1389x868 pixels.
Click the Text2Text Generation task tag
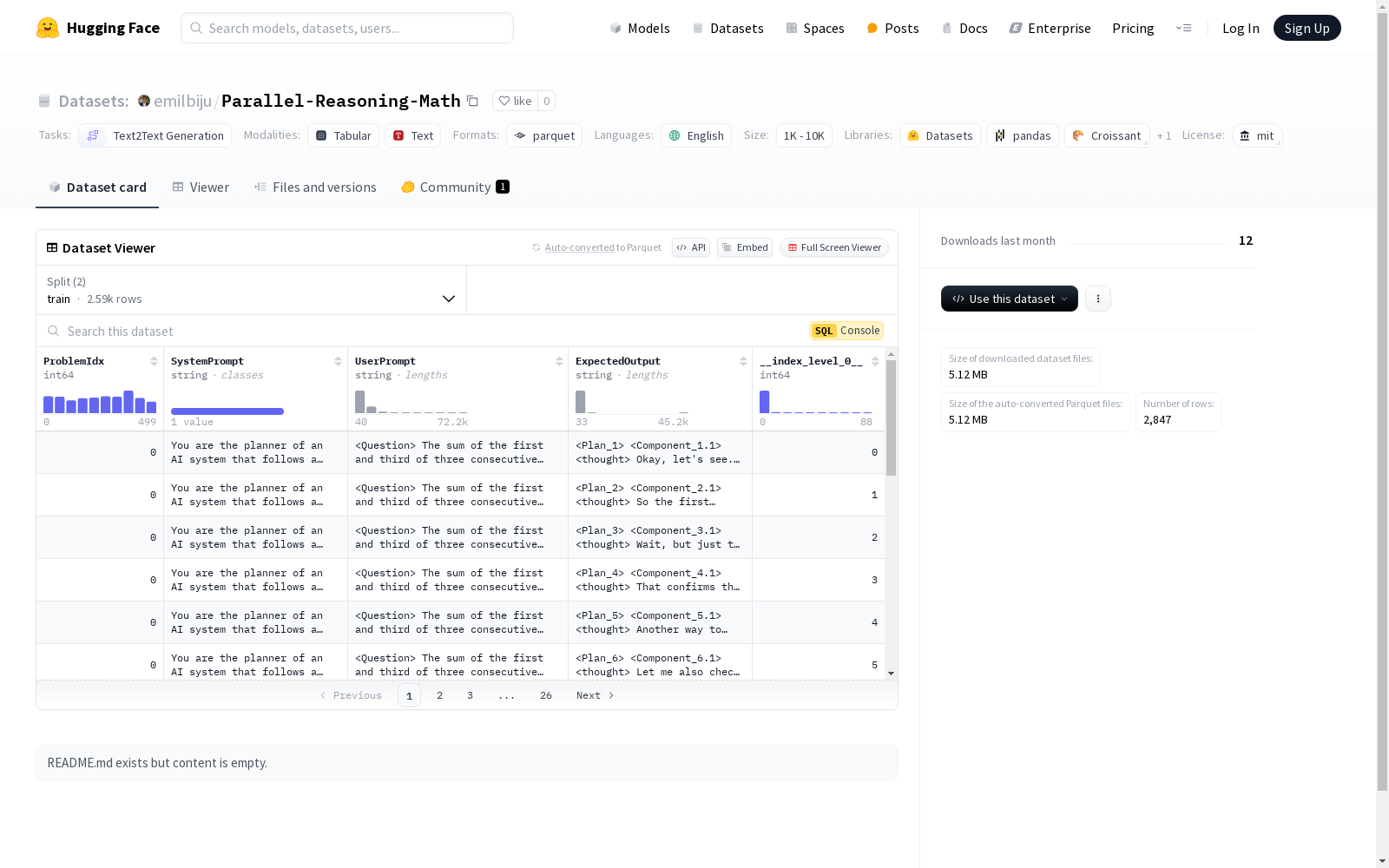(x=155, y=135)
